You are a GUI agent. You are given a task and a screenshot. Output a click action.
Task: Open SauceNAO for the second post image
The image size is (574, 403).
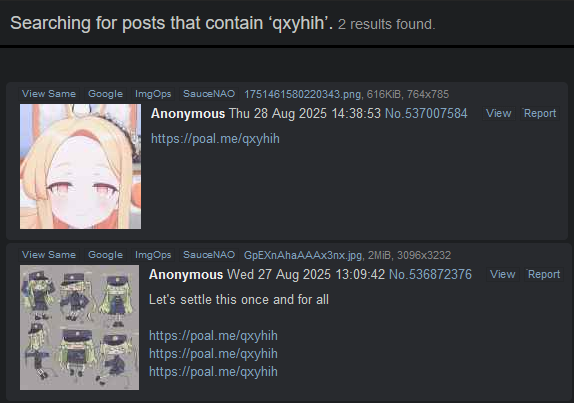click(x=209, y=255)
